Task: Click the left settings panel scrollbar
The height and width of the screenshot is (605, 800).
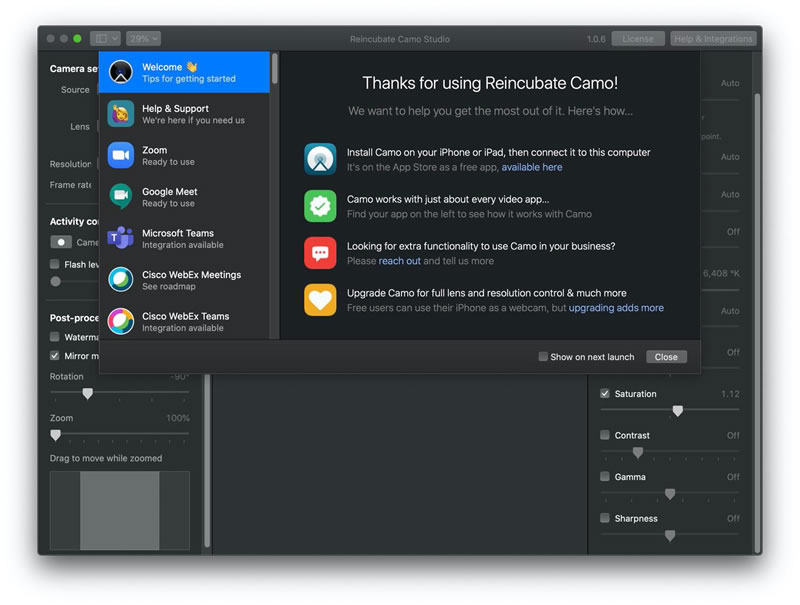Action: coord(207,461)
